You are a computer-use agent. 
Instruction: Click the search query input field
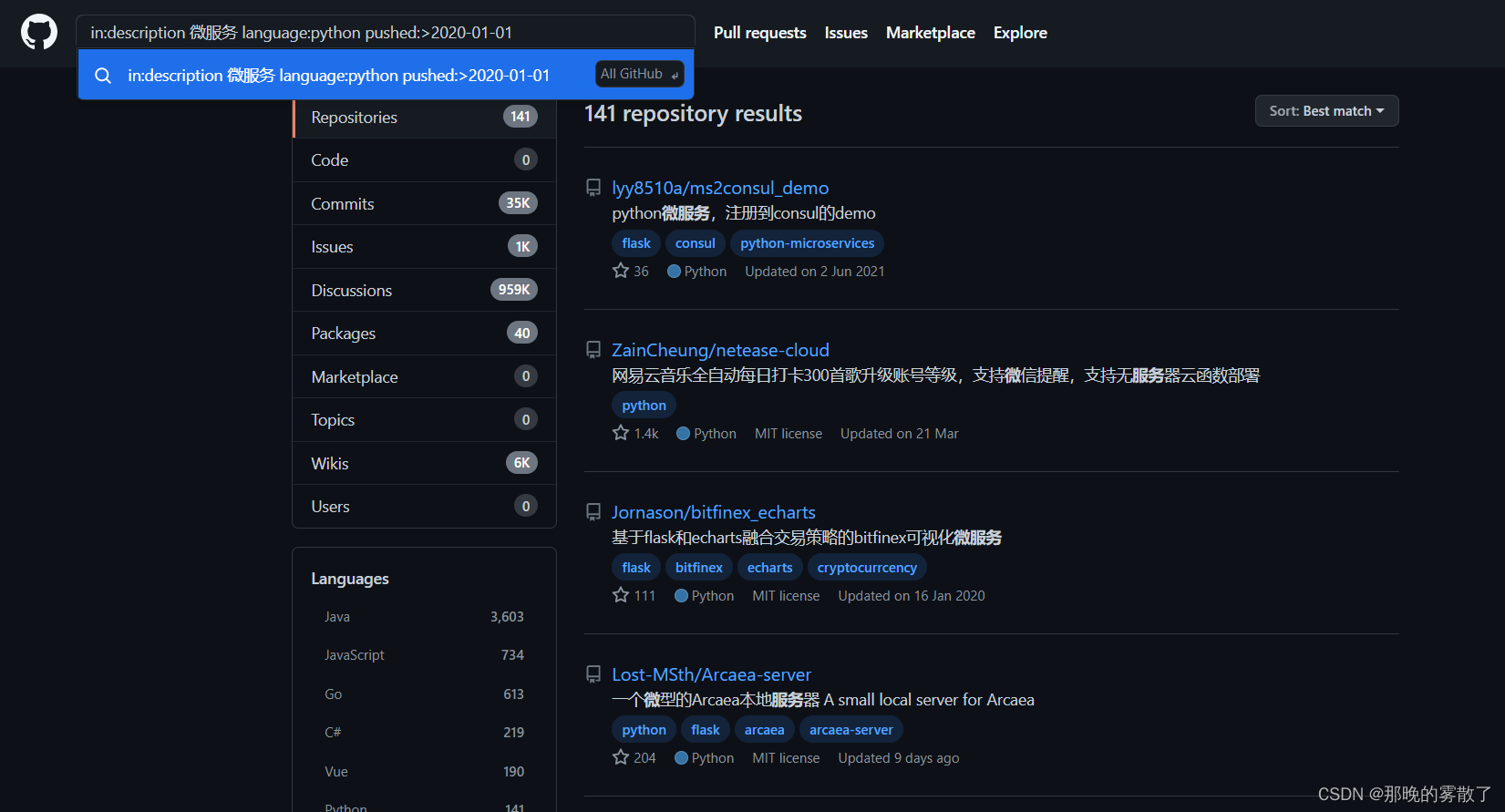pyautogui.click(x=386, y=33)
